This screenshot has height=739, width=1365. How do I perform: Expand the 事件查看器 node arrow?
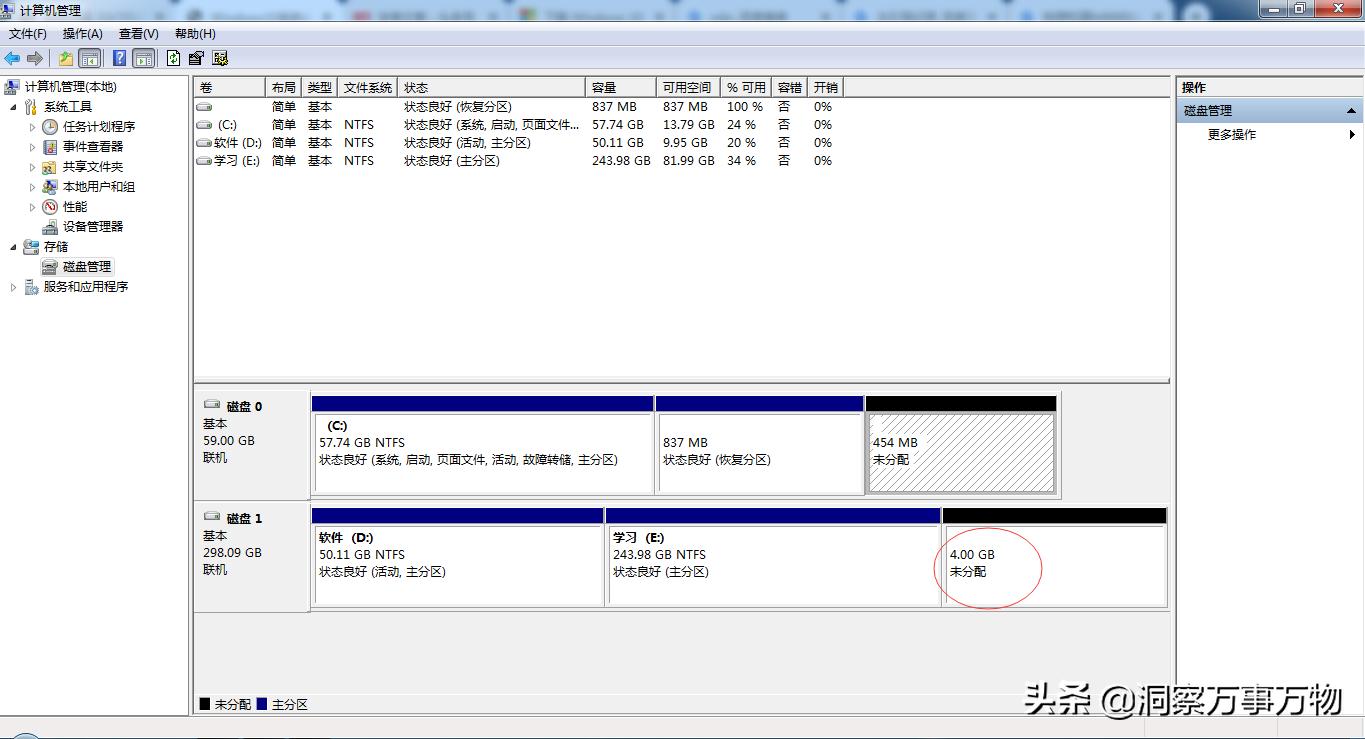click(32, 147)
